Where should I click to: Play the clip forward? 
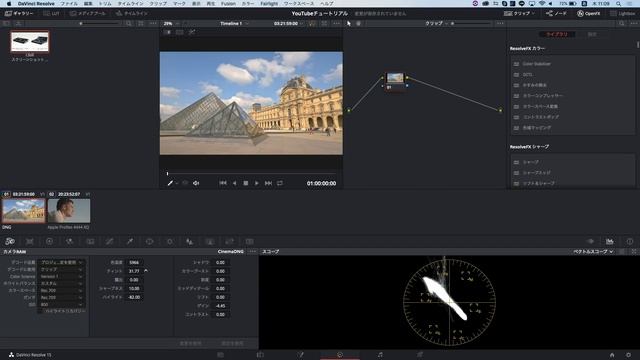(x=257, y=183)
